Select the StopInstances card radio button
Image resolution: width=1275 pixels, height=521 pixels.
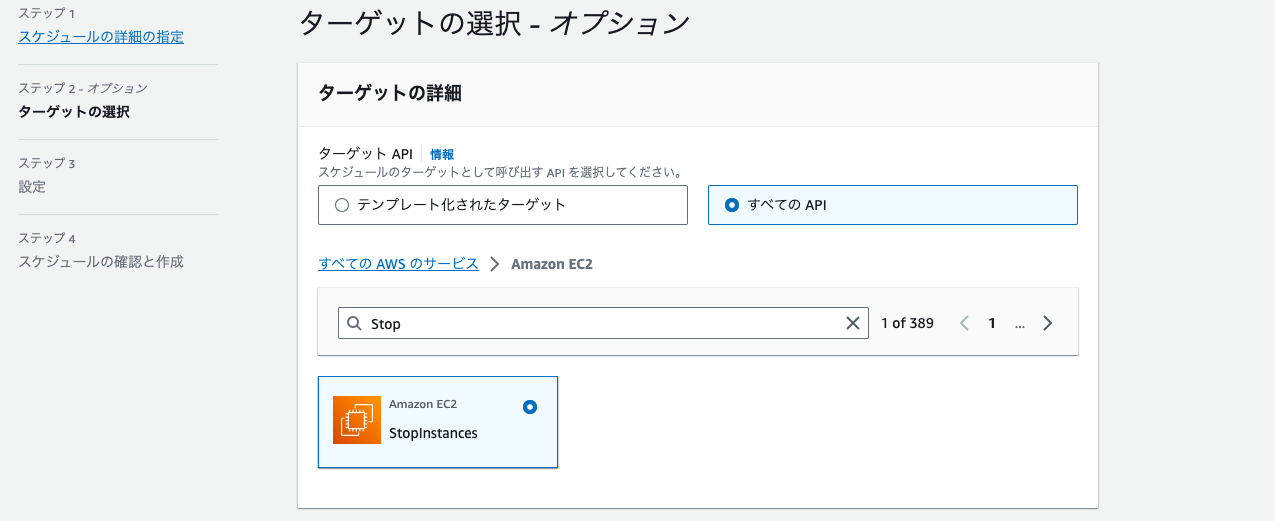coord(530,407)
